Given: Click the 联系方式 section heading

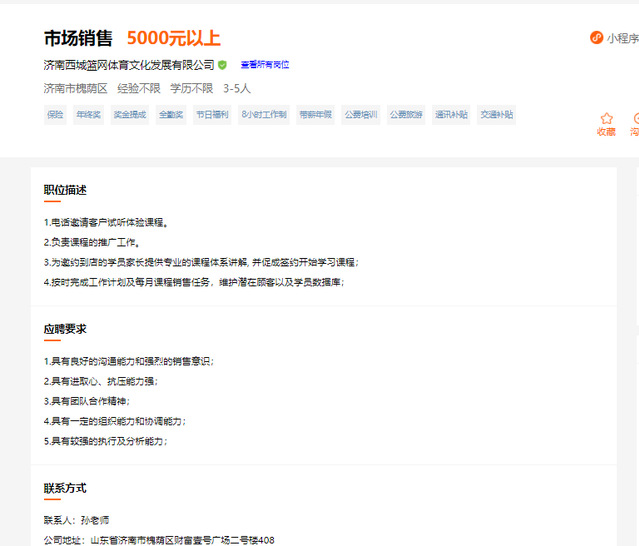Looking at the screenshot, I should (x=65, y=488).
